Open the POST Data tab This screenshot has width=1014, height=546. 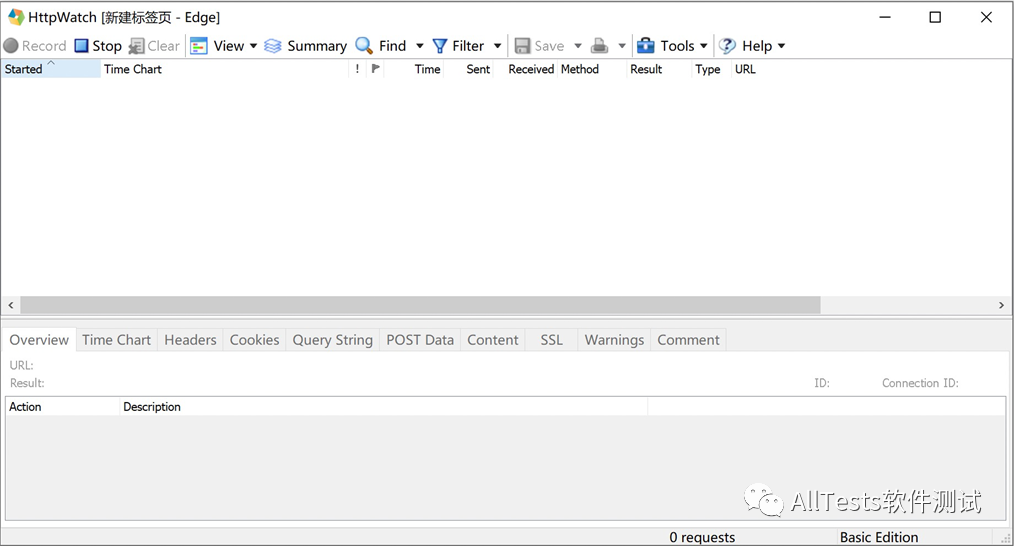coord(420,340)
